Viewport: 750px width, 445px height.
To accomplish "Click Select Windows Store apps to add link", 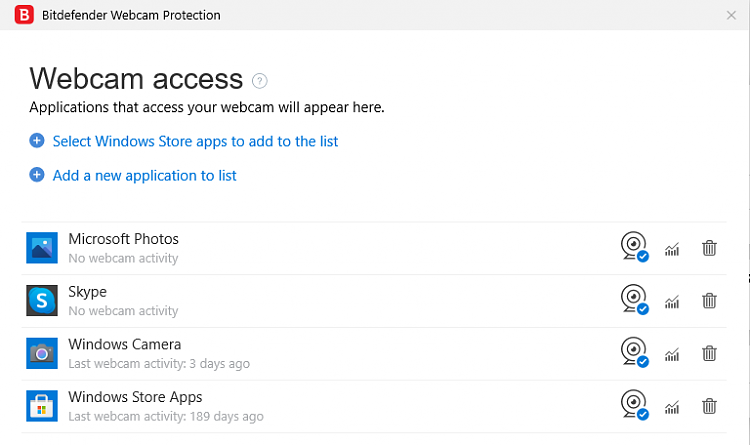I will point(195,141).
